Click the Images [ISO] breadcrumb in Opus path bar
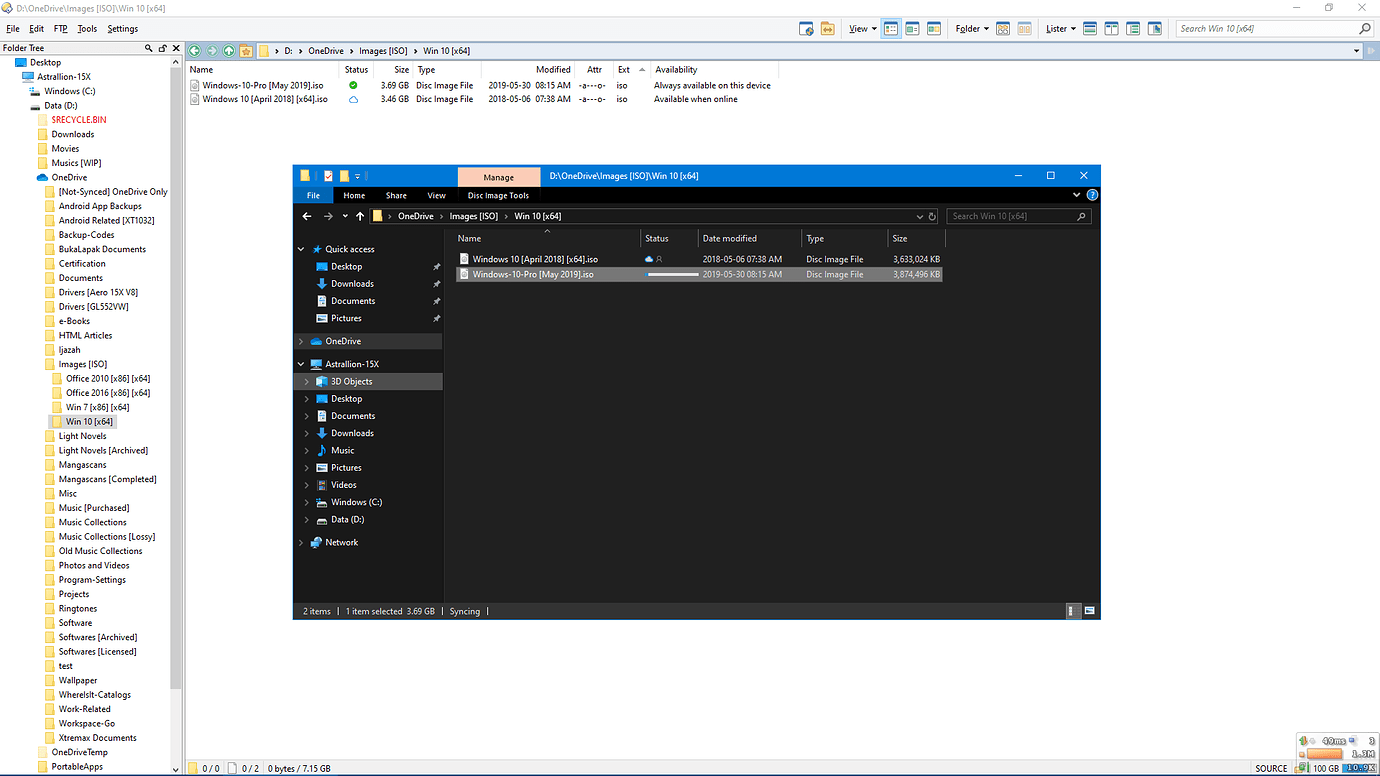Screen dimensions: 1380x776 point(384,50)
